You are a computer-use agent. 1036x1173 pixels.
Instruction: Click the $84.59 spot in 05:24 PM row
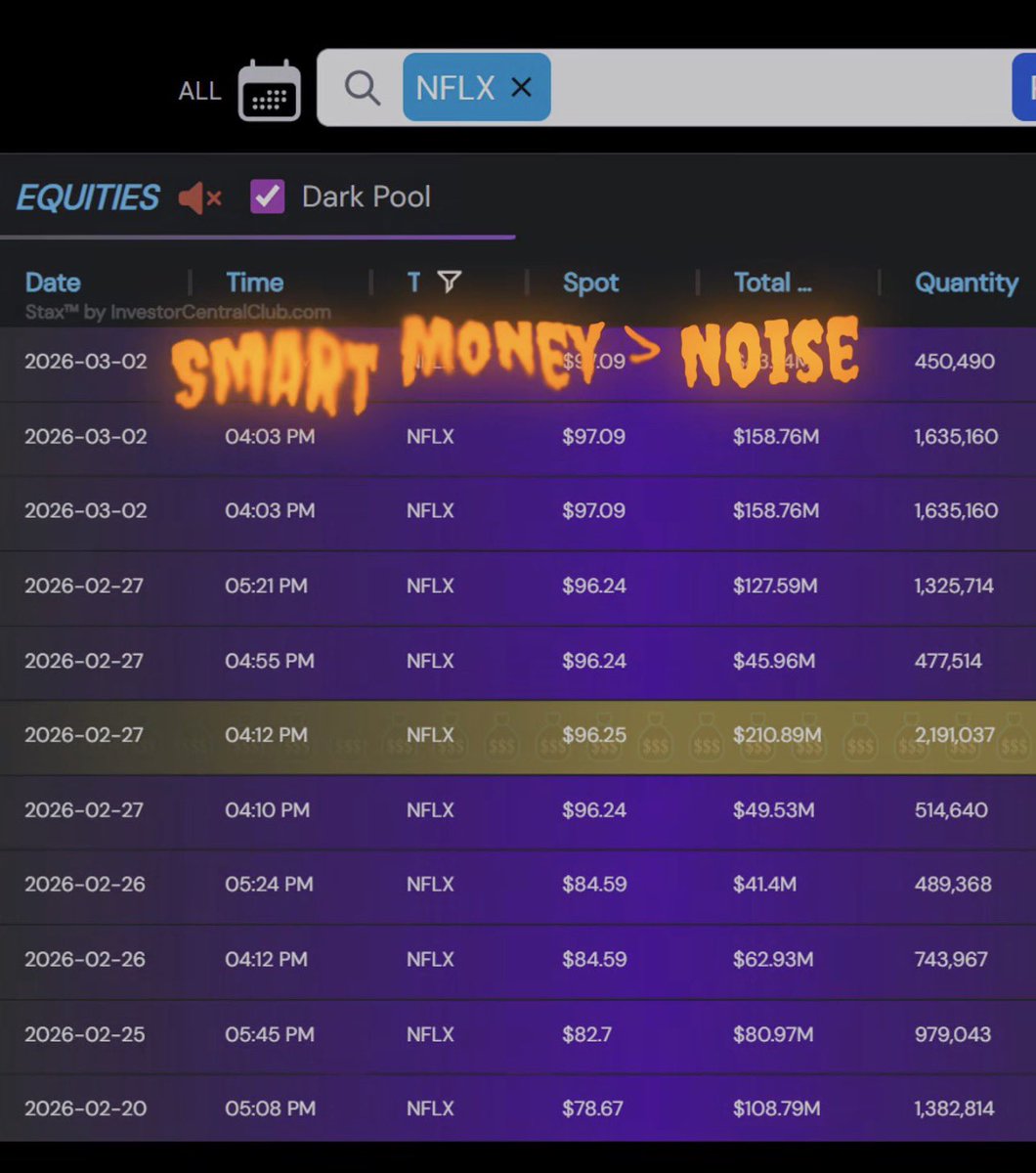coord(594,884)
